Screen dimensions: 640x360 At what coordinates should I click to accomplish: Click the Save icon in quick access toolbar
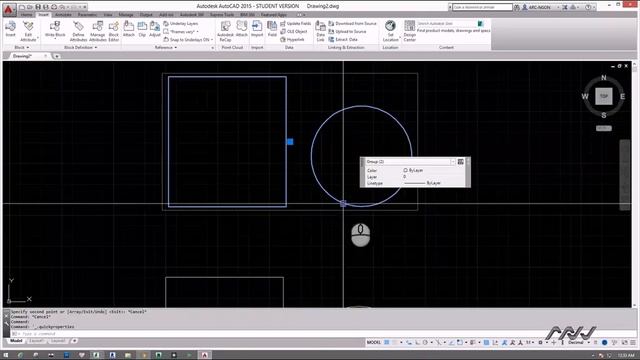(x=38, y=7)
